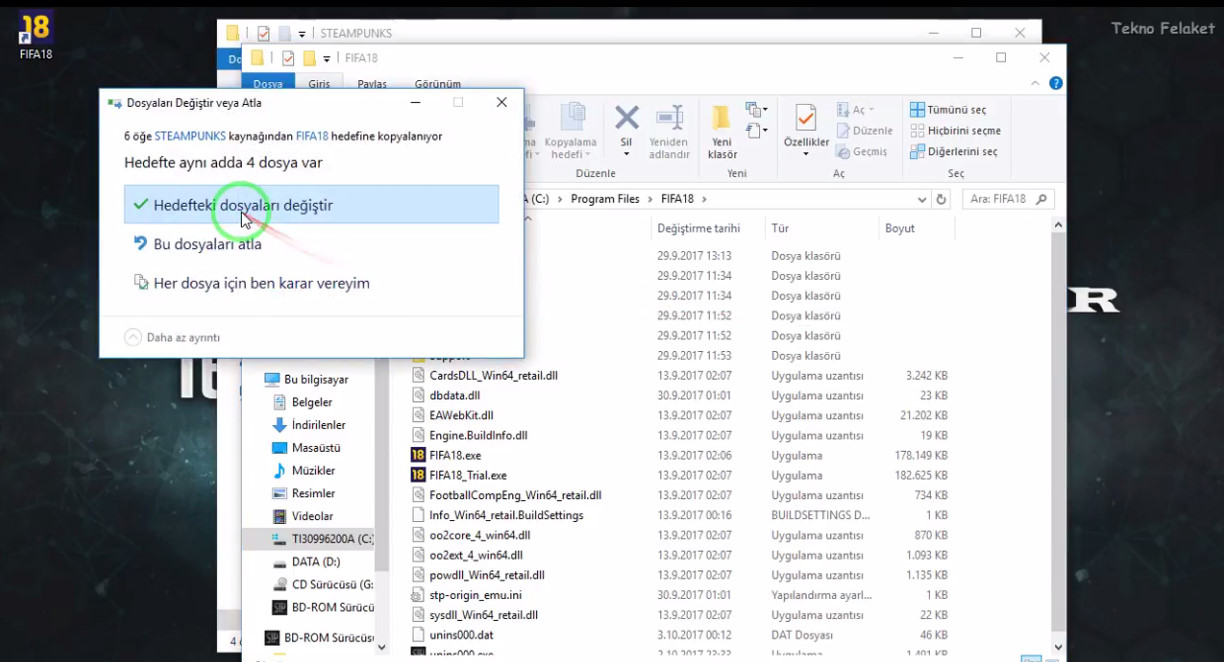Select the TI30996200A (C:) drive
The width and height of the screenshot is (1224, 662).
tap(309, 539)
